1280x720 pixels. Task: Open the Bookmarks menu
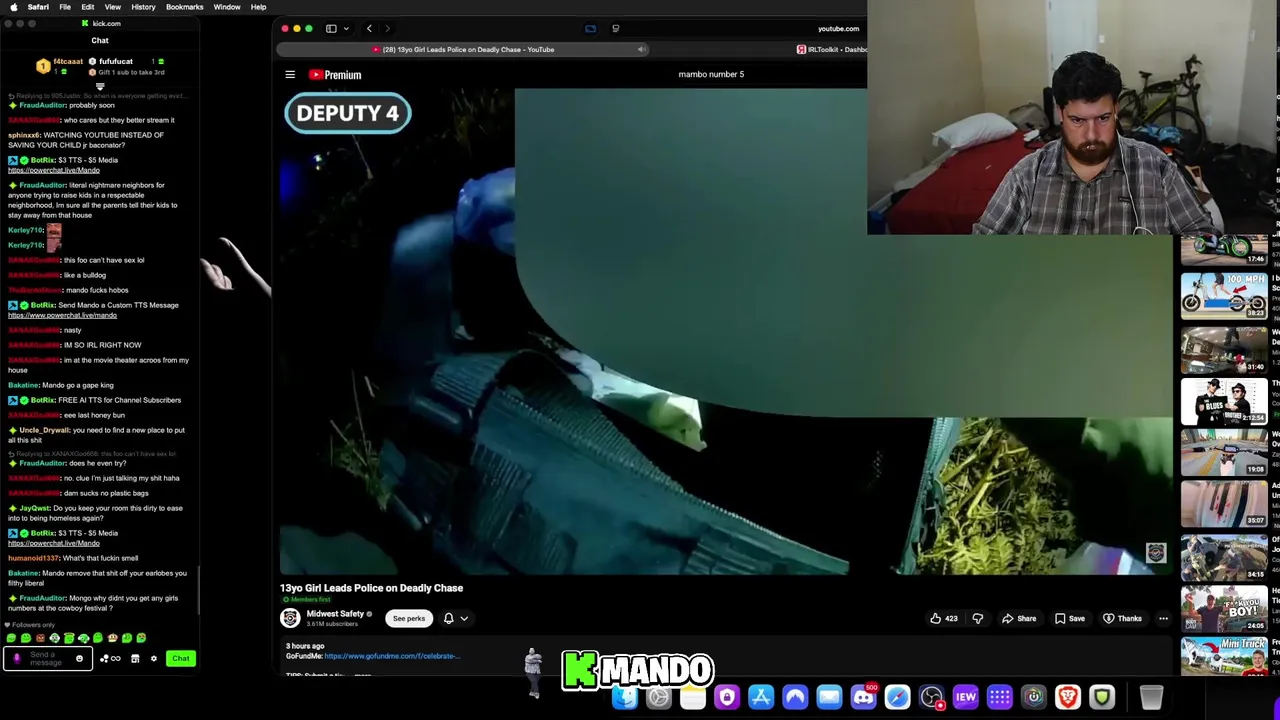(185, 7)
